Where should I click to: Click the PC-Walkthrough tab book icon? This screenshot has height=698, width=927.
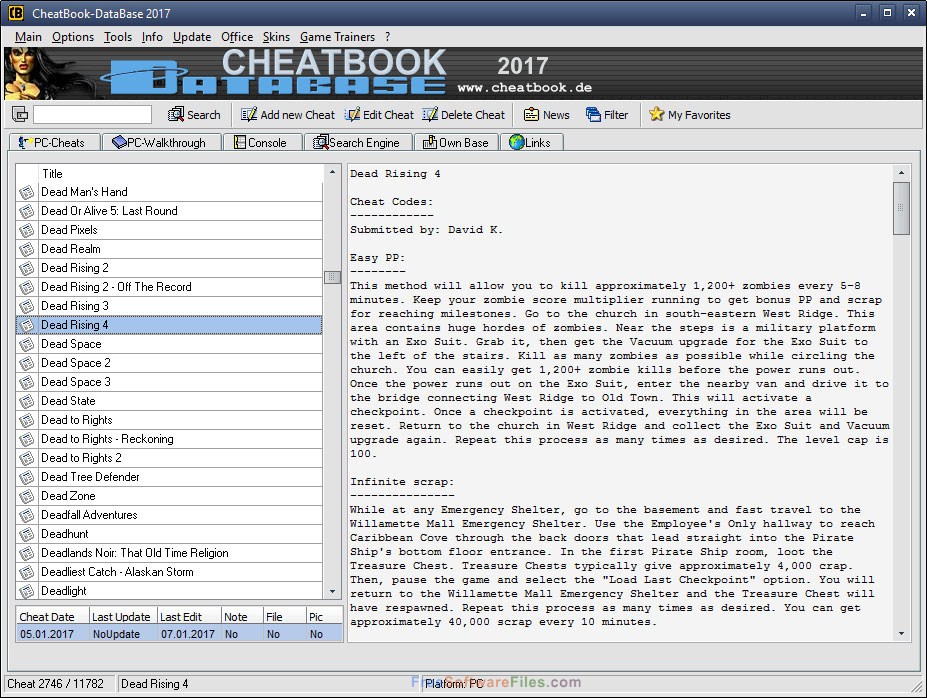[x=119, y=142]
